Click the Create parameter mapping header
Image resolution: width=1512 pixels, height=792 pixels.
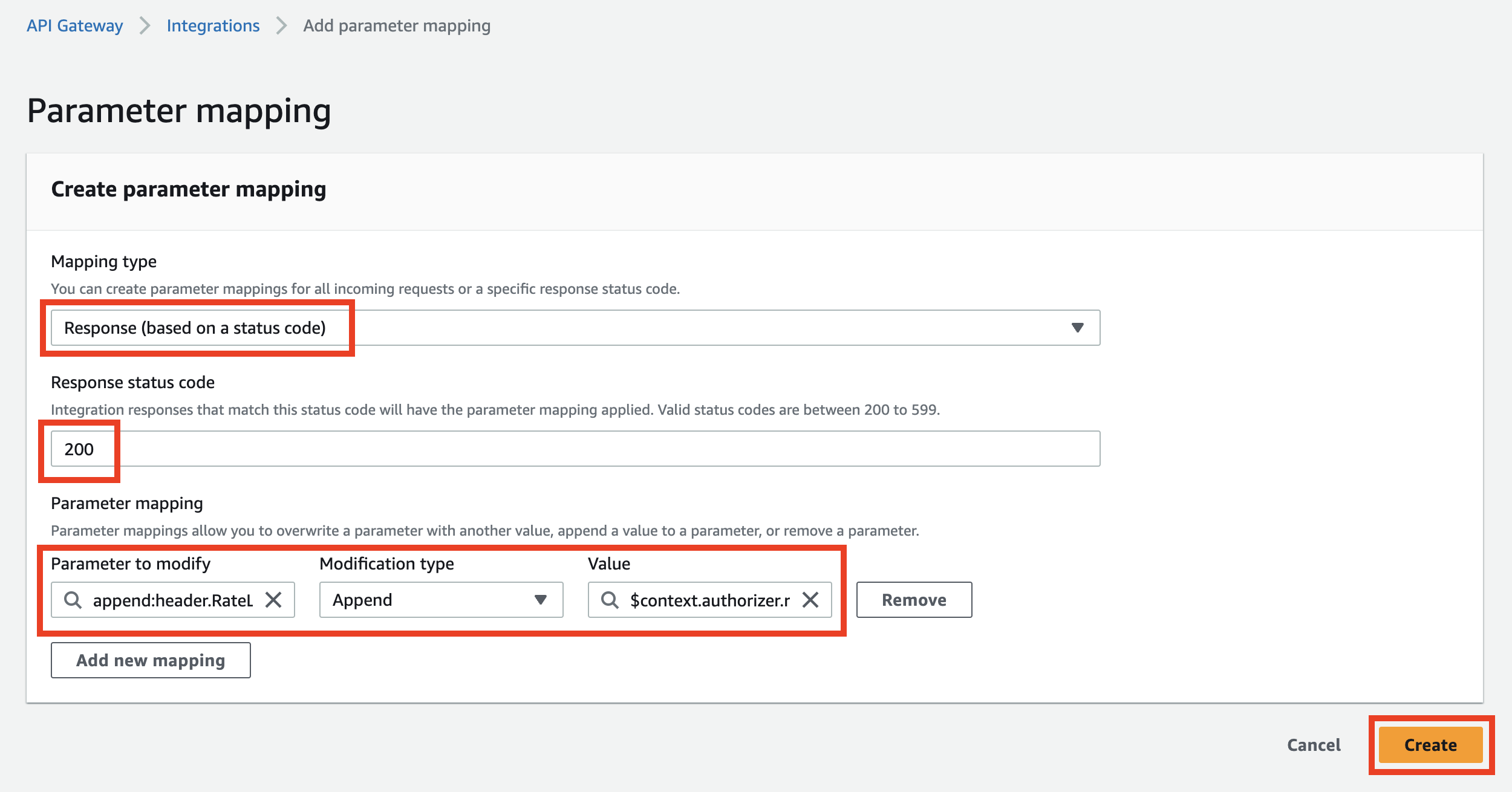pos(189,189)
